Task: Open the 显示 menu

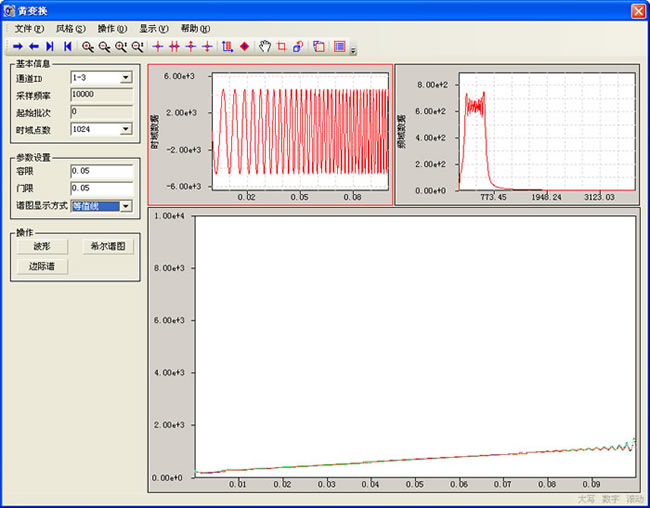Action: tap(153, 28)
